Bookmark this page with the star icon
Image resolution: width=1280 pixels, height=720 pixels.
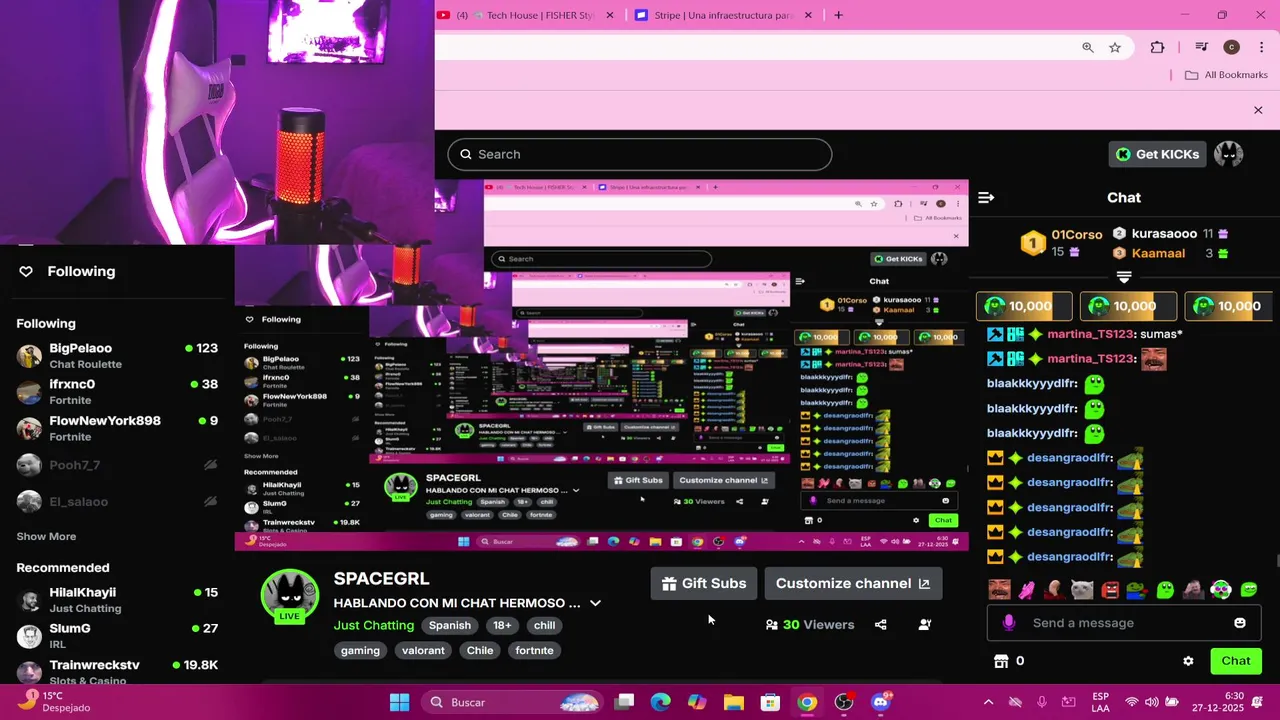click(1115, 47)
